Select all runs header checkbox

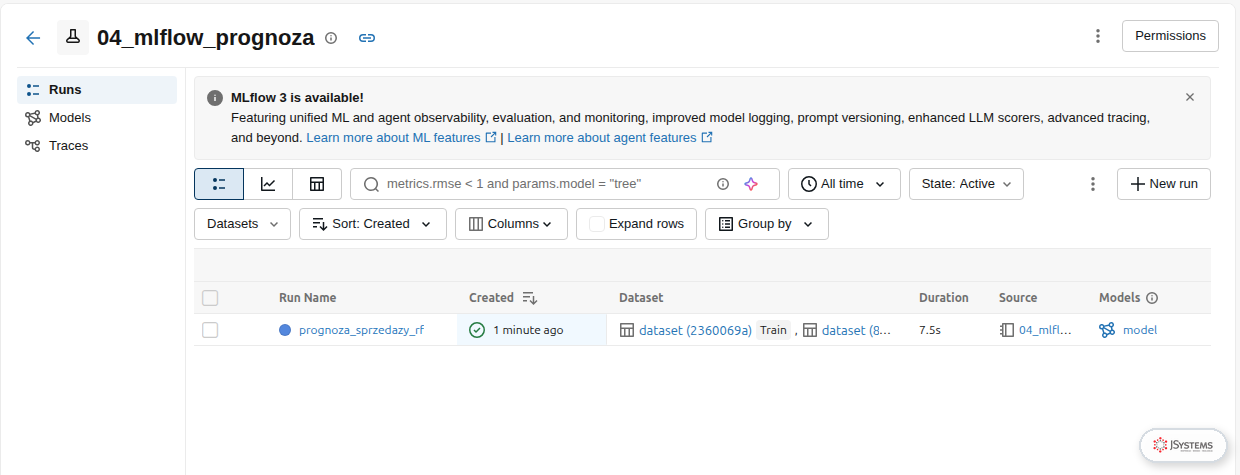[210, 298]
